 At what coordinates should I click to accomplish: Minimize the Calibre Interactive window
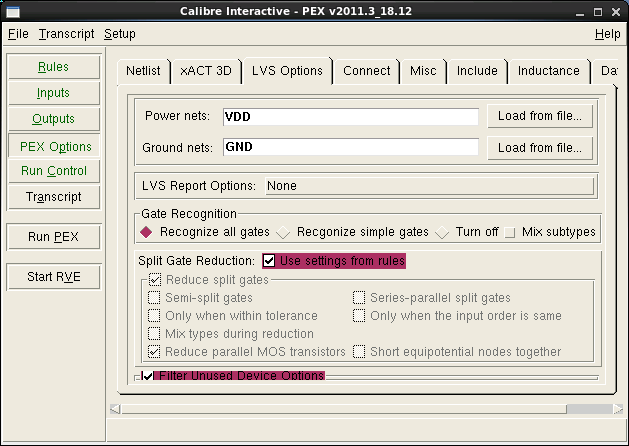pos(580,12)
